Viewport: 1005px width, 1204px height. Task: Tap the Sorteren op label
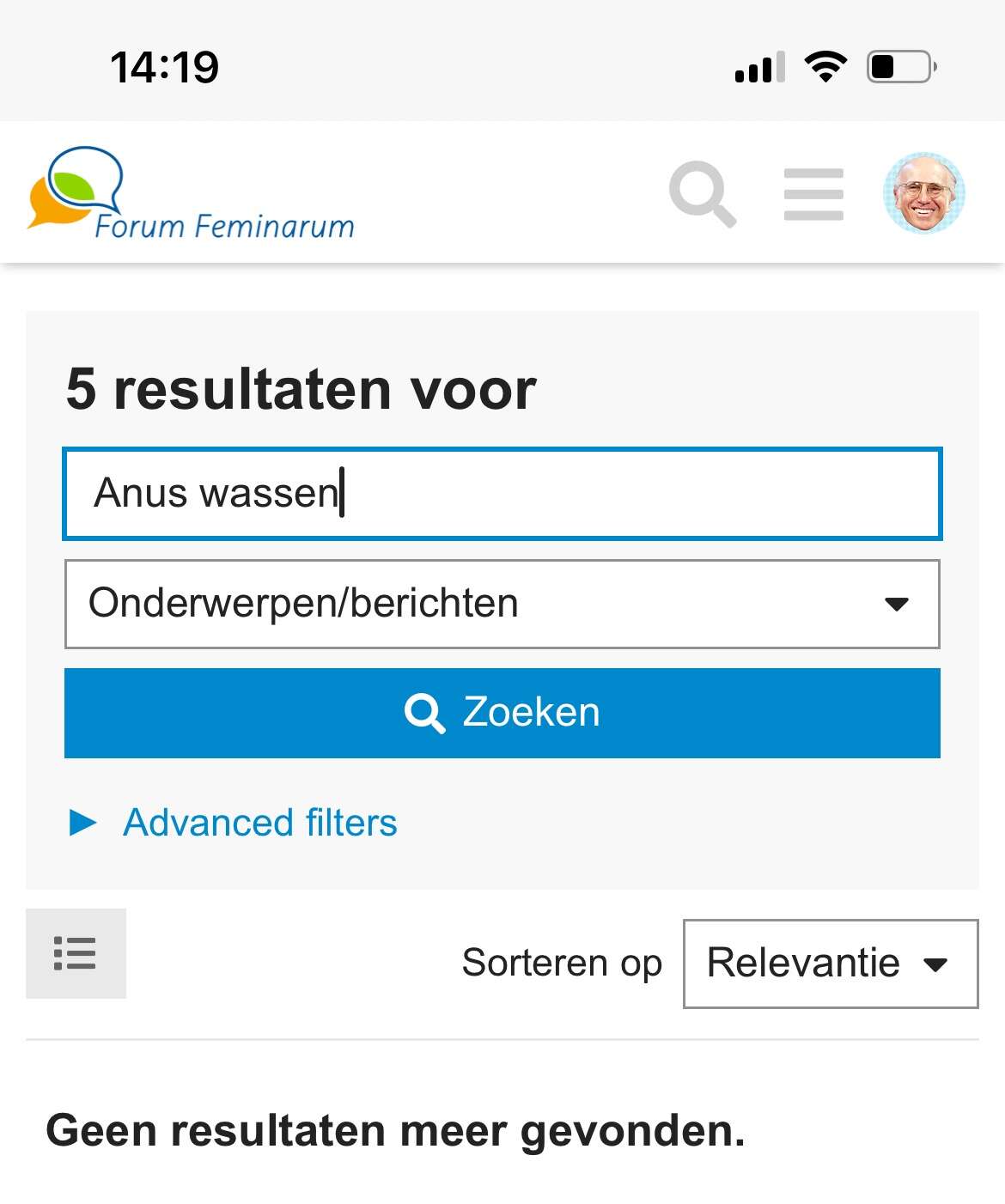tap(562, 964)
